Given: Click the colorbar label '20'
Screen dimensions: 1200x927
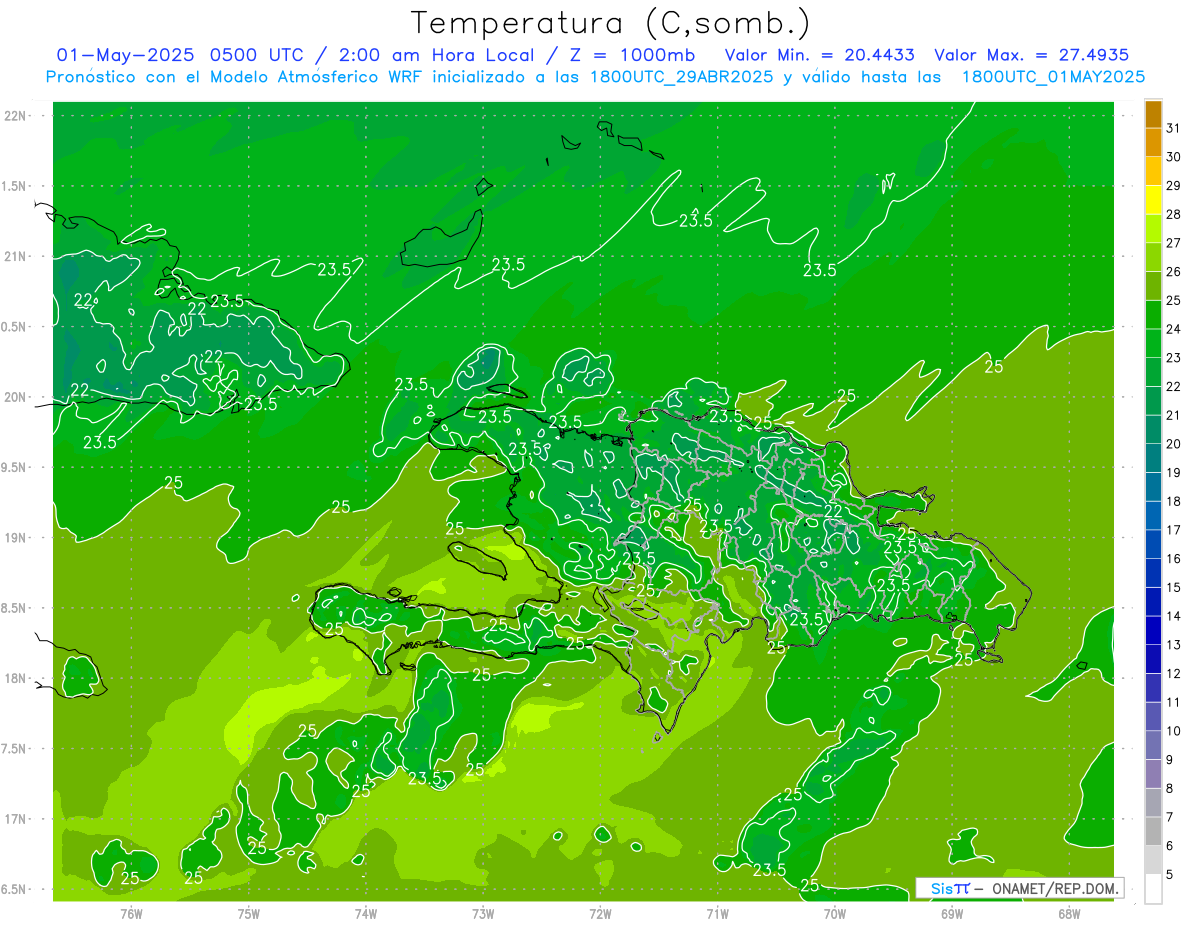Looking at the screenshot, I should [x=1174, y=444].
